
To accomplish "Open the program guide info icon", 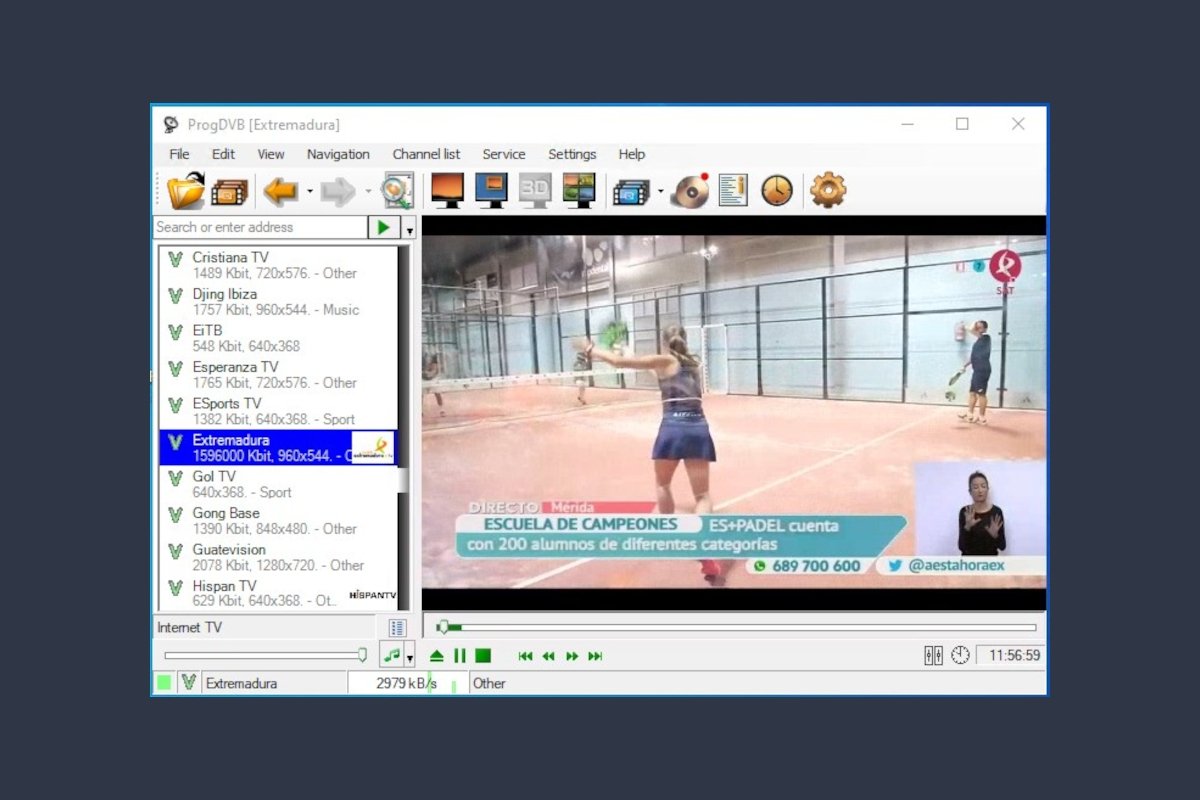I will point(733,190).
